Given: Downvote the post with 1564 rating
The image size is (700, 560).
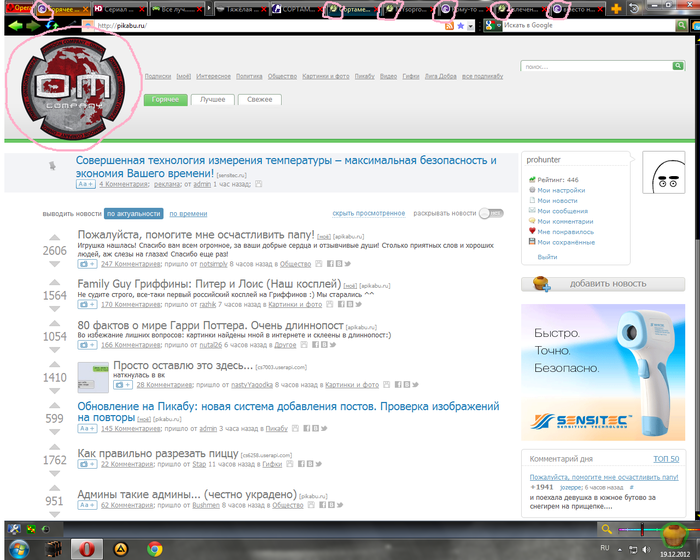Looking at the screenshot, I should click(54, 309).
